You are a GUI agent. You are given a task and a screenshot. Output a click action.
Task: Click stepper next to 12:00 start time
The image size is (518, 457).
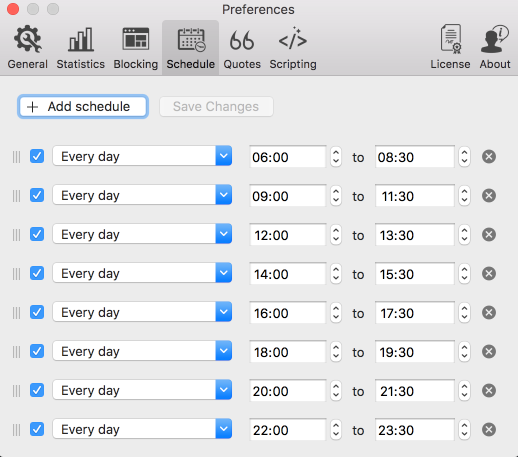coord(336,235)
